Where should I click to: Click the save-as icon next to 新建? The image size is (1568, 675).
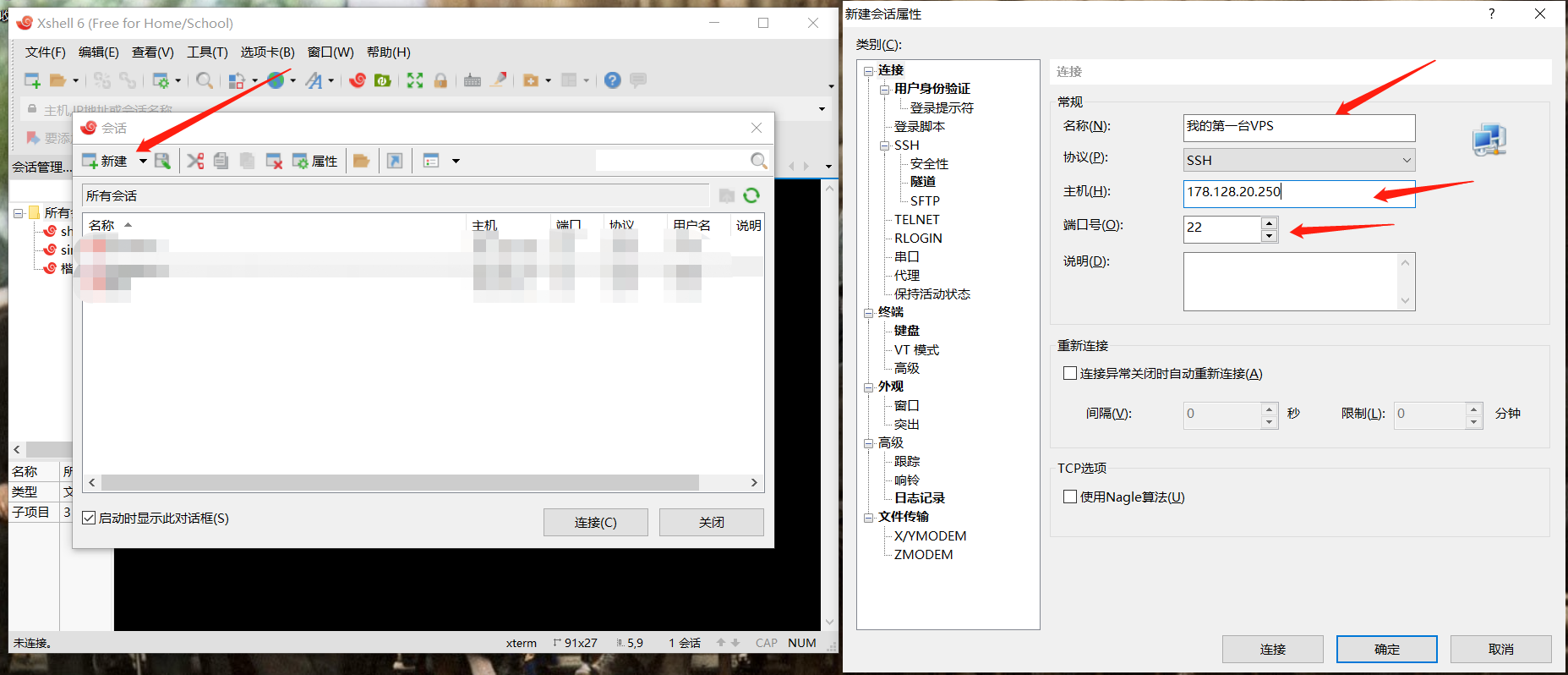162,161
